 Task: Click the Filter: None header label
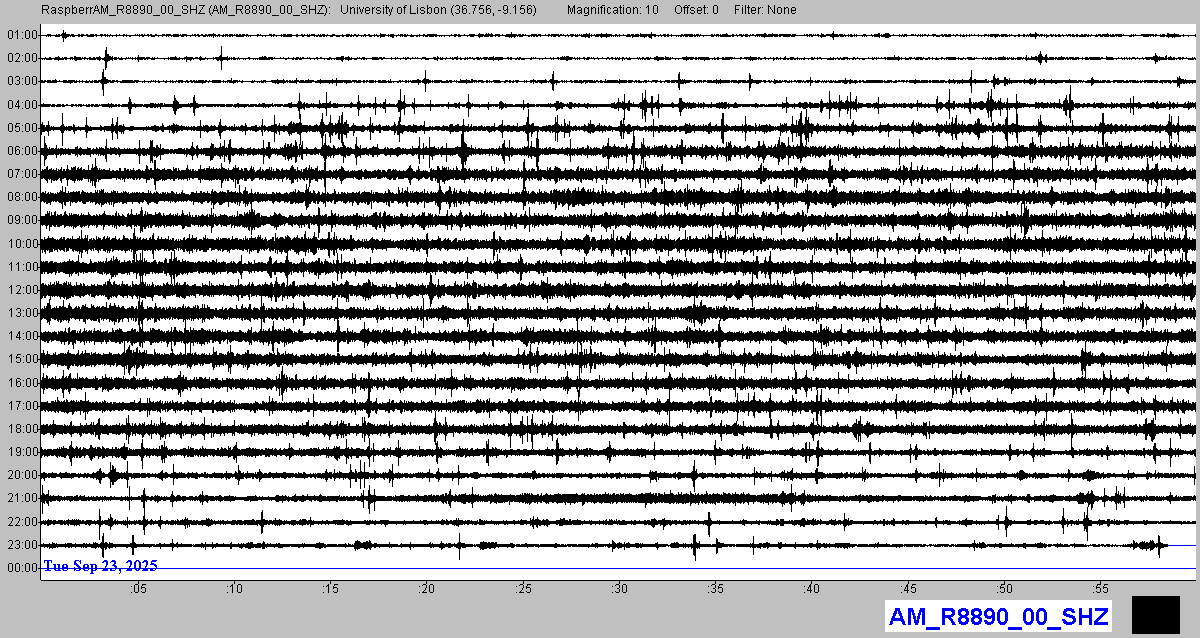(765, 10)
